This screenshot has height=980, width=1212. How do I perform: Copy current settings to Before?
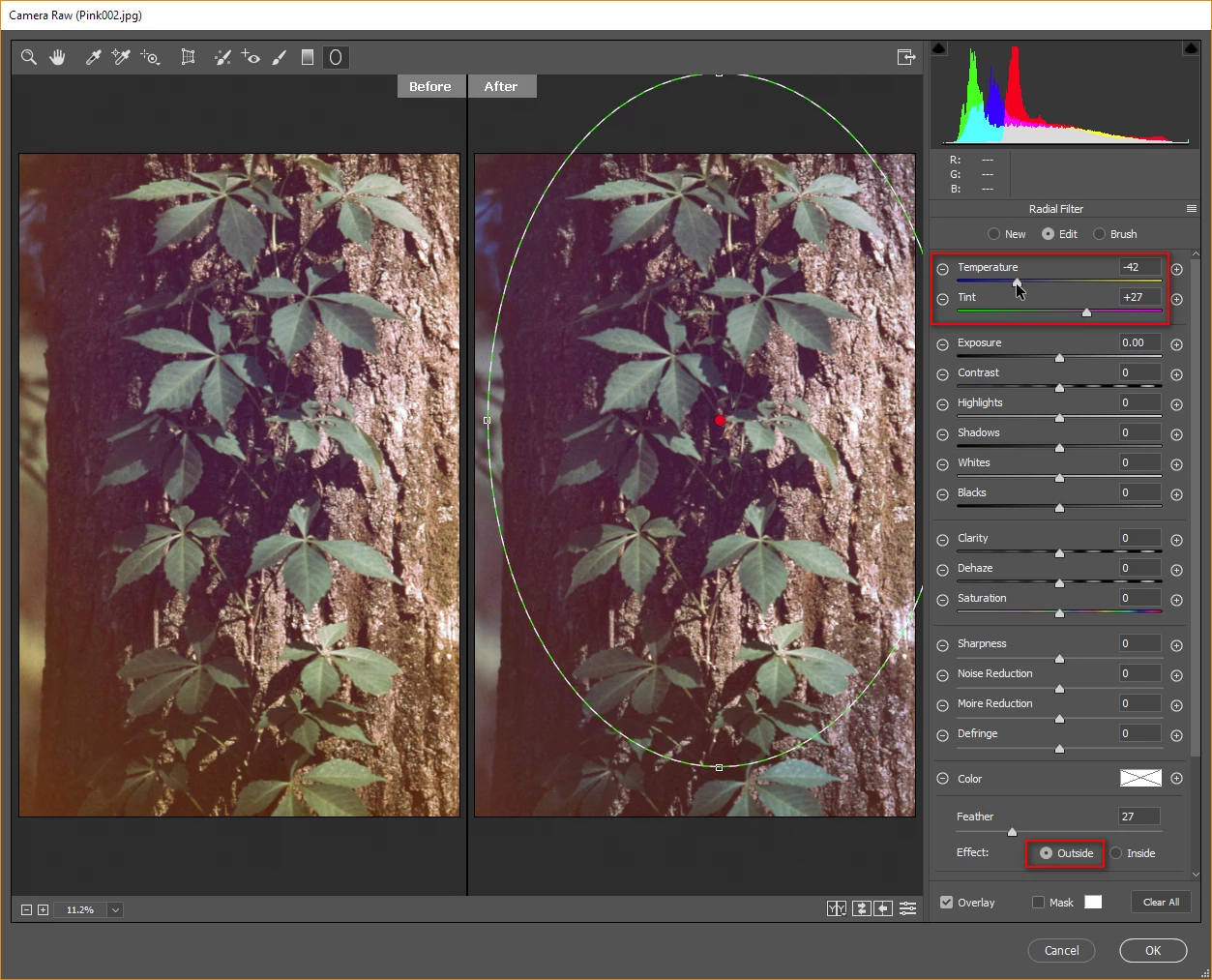pos(883,908)
